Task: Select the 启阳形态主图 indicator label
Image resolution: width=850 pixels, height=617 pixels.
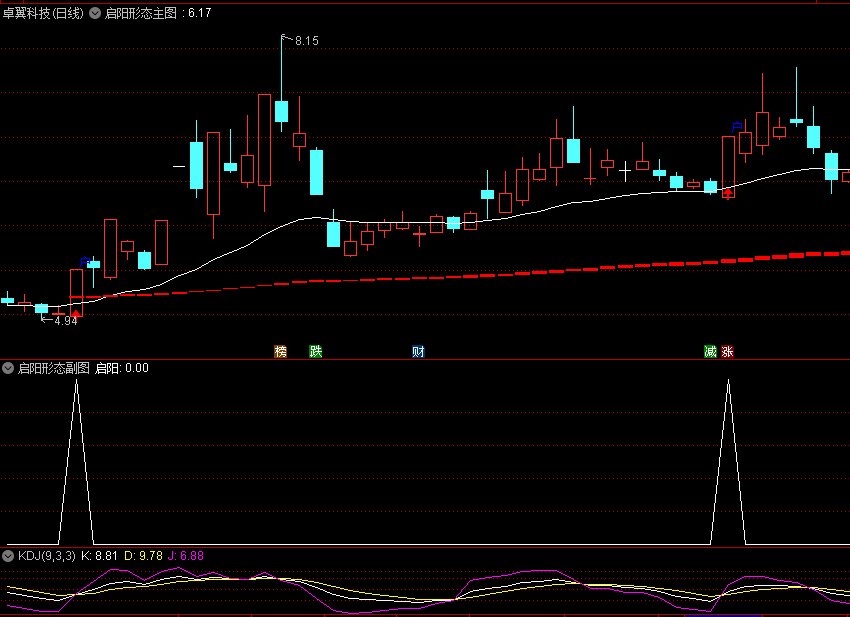Action: pyautogui.click(x=141, y=13)
